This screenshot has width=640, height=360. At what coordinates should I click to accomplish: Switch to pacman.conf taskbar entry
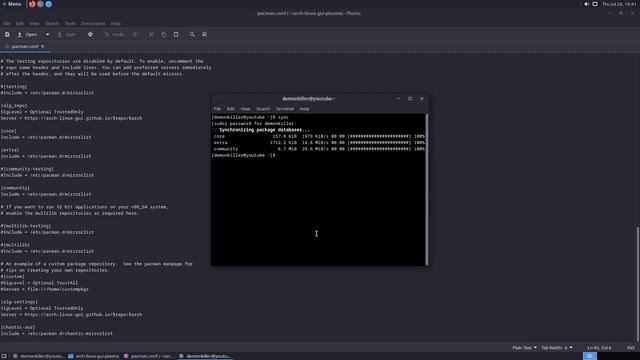[149, 356]
